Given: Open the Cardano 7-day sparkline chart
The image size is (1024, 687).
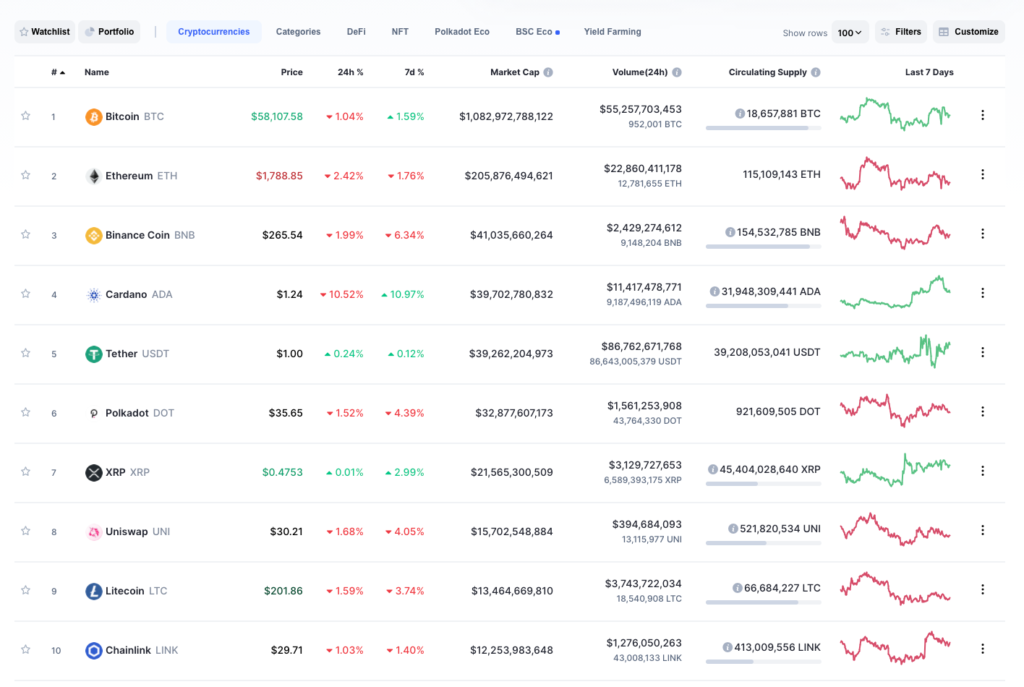Looking at the screenshot, I should (x=895, y=292).
